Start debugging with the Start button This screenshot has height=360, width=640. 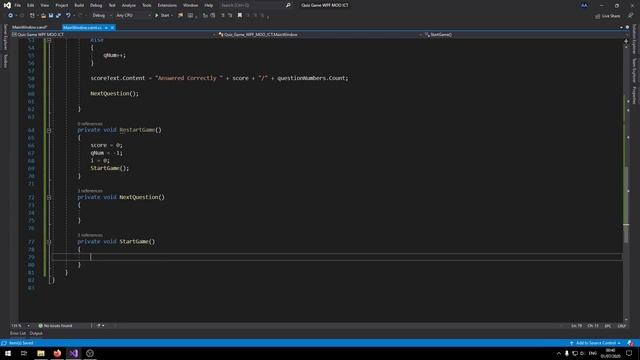point(162,16)
